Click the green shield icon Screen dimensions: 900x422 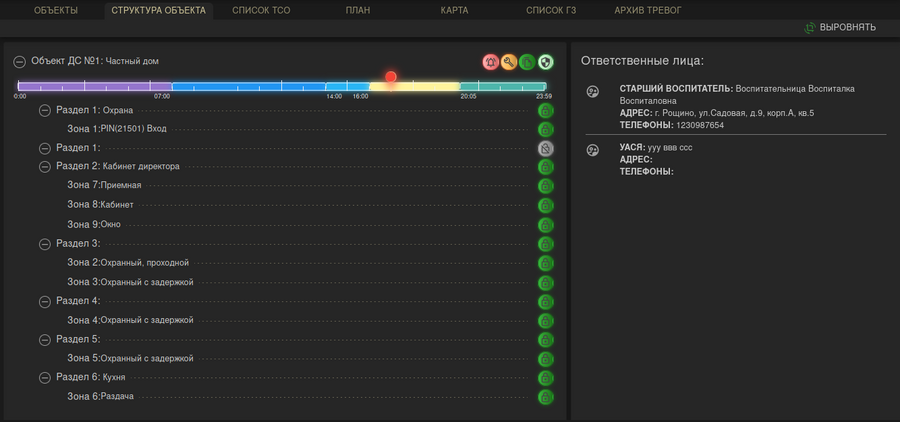pyautogui.click(x=545, y=62)
